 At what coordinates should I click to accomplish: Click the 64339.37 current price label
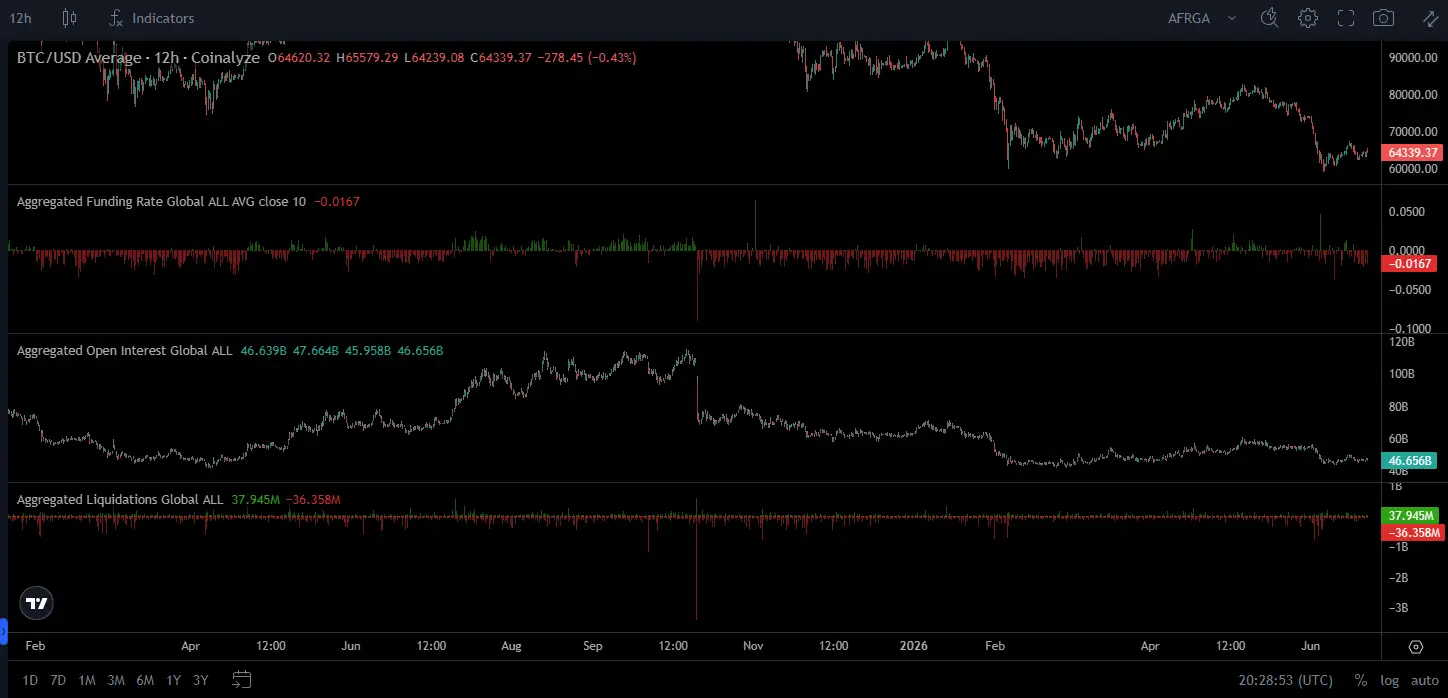1412,153
